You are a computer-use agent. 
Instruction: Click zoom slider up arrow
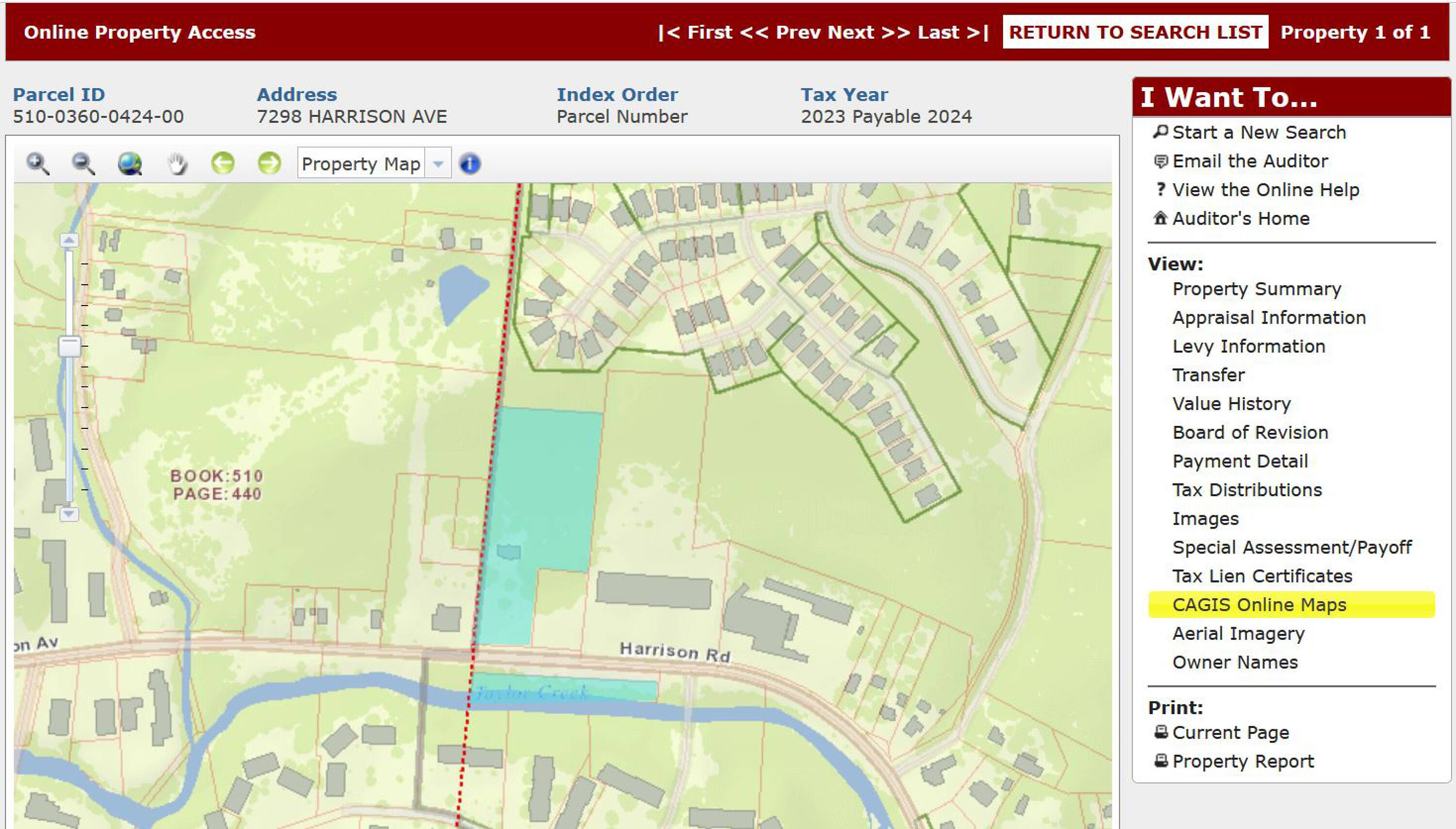[69, 240]
